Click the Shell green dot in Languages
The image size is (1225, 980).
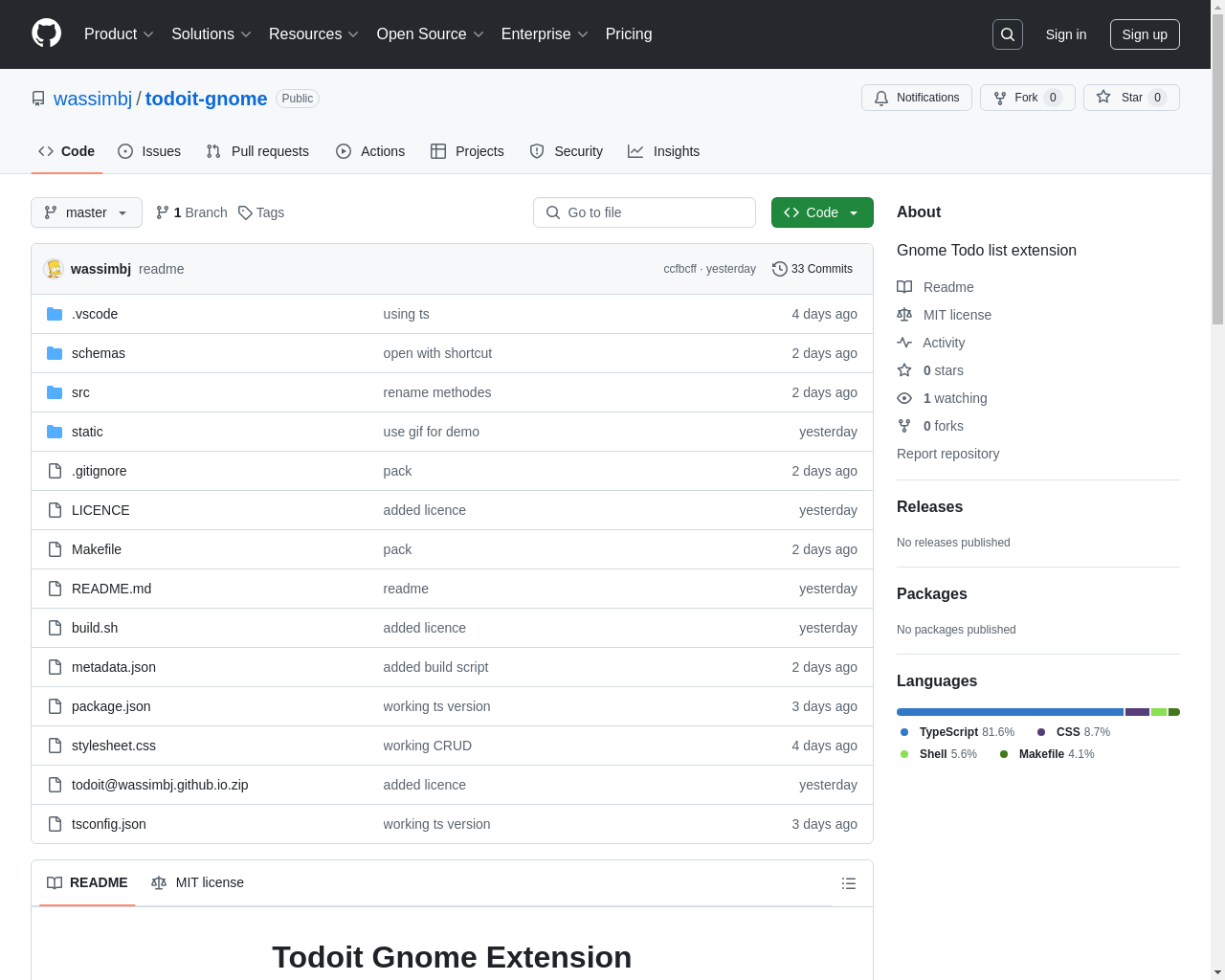tap(904, 754)
